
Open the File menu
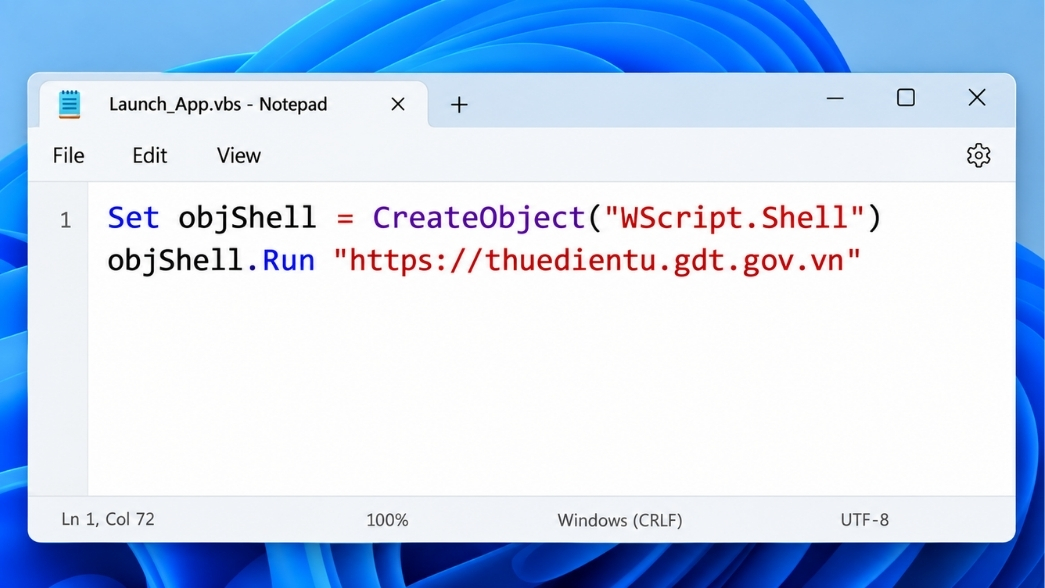point(69,155)
